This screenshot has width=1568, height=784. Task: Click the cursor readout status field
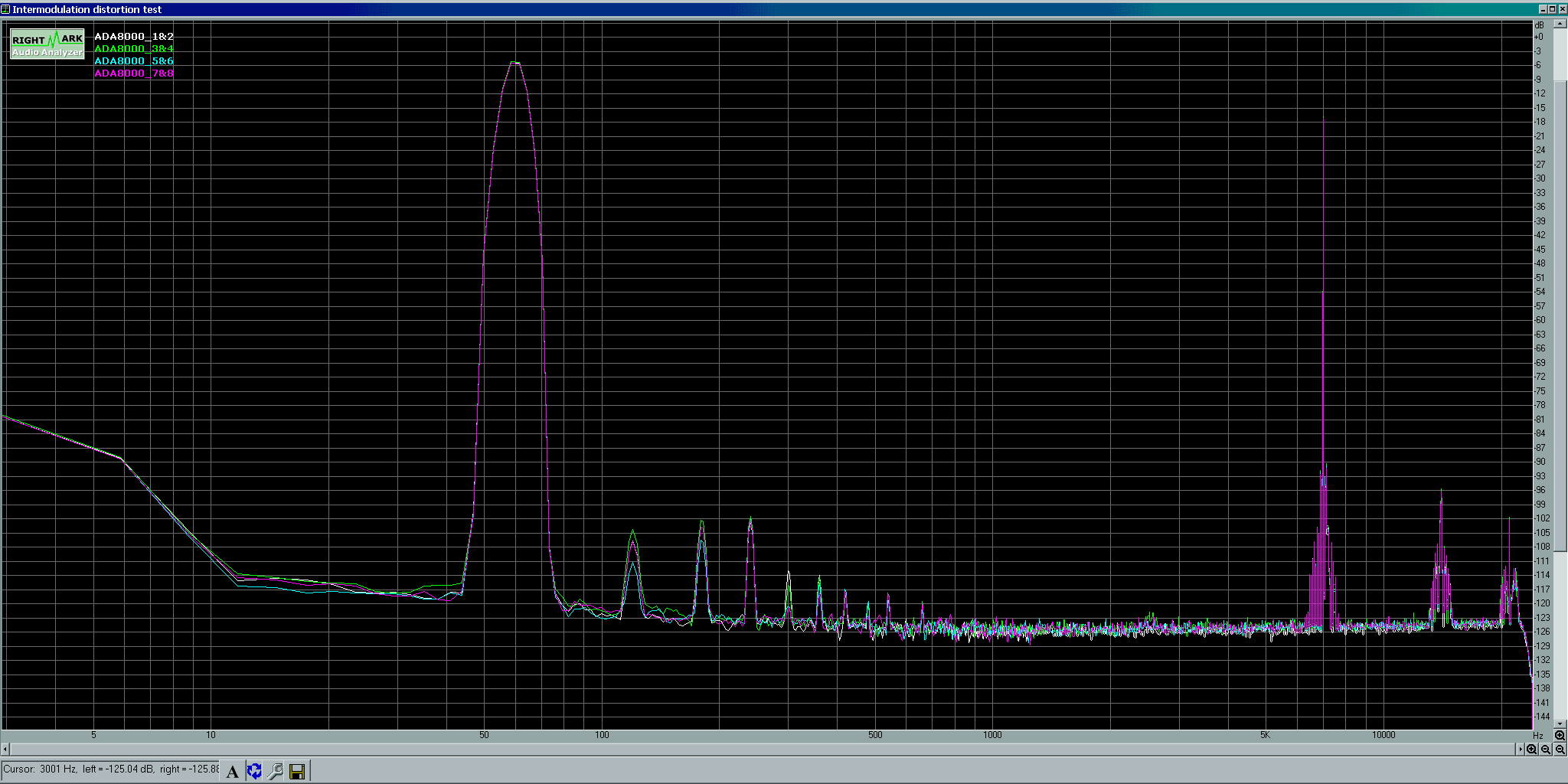point(110,769)
